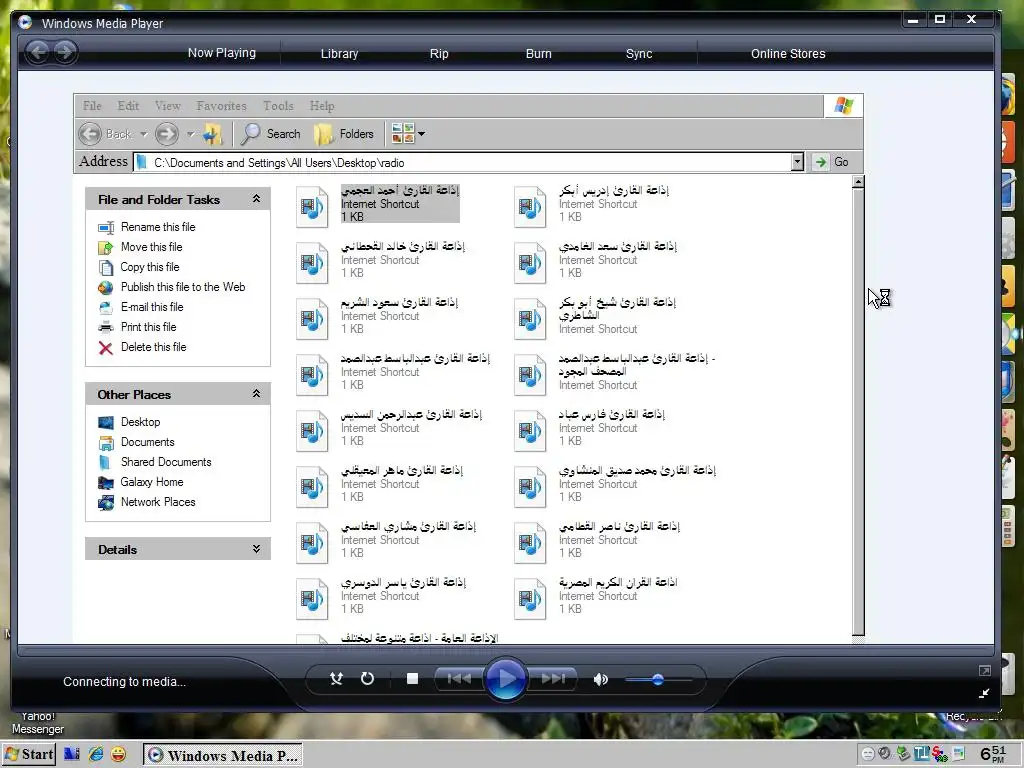Open the View menu

tap(168, 106)
